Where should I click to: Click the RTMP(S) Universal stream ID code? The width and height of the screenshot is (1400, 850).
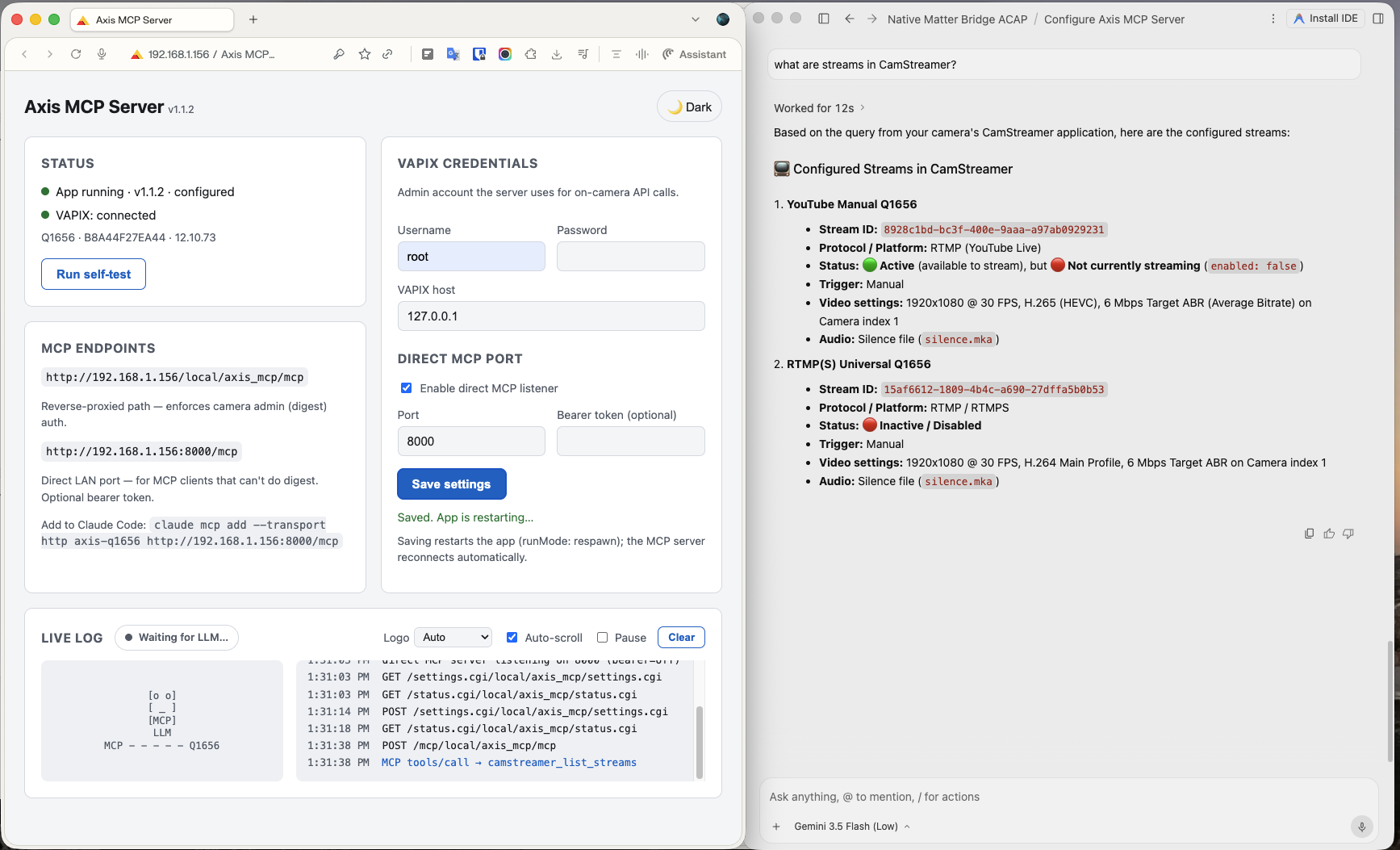(994, 390)
